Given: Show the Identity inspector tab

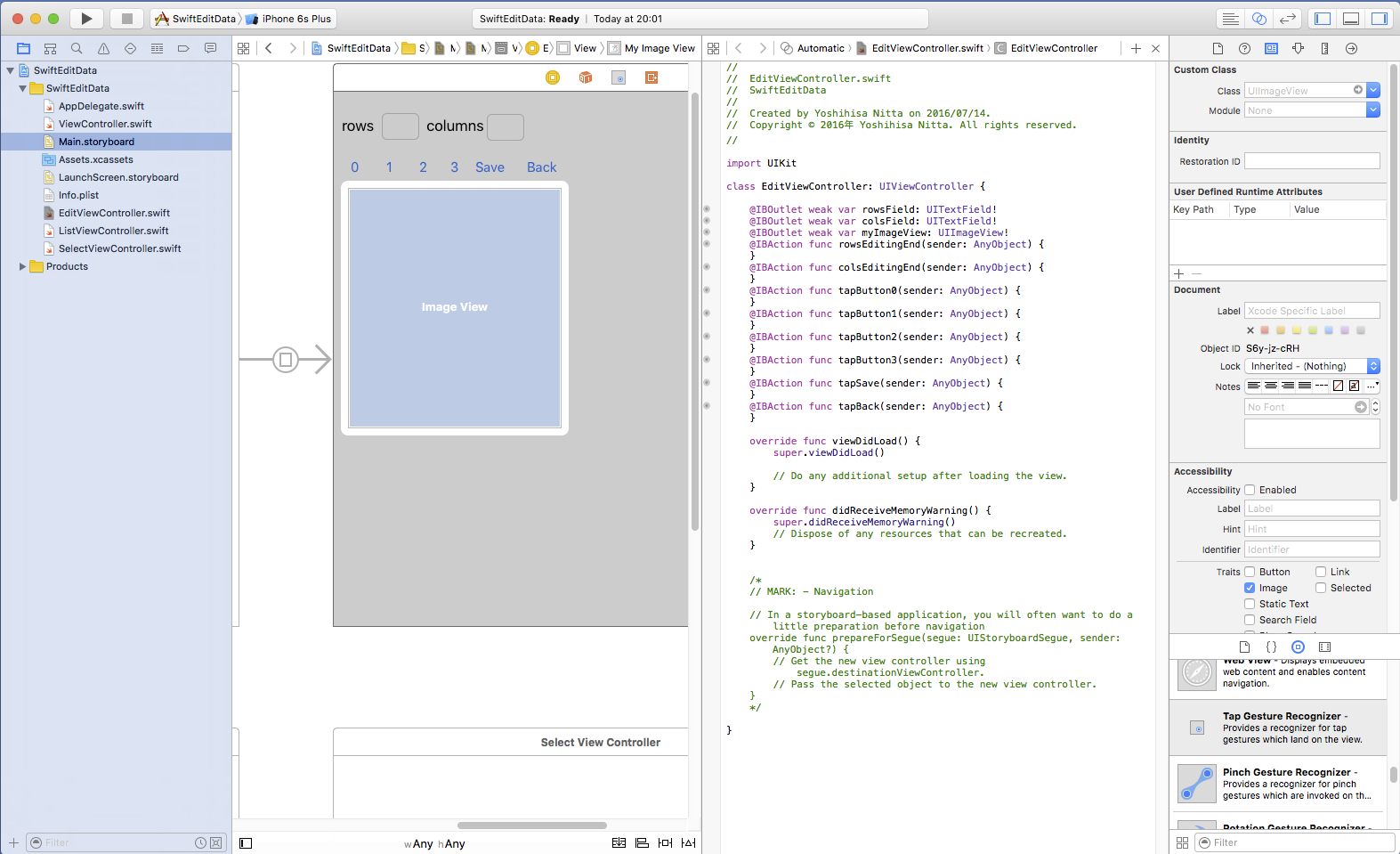Looking at the screenshot, I should pyautogui.click(x=1271, y=49).
